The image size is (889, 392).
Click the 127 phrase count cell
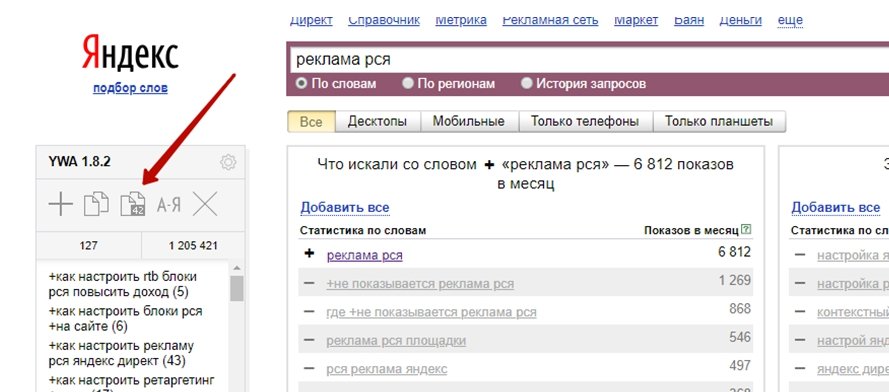pyautogui.click(x=88, y=246)
